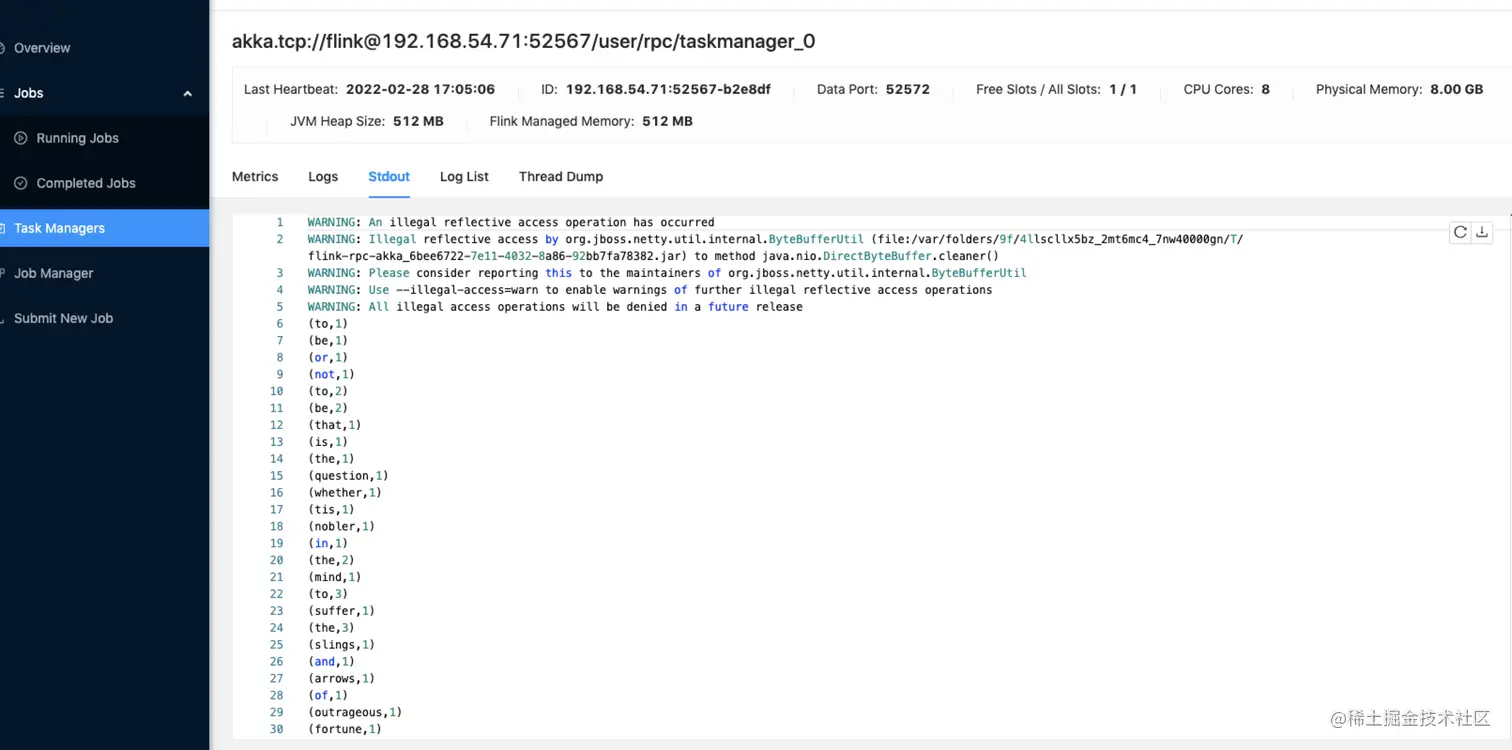
Task: Click log line 3 'Please consider reporting'
Action: tap(667, 273)
